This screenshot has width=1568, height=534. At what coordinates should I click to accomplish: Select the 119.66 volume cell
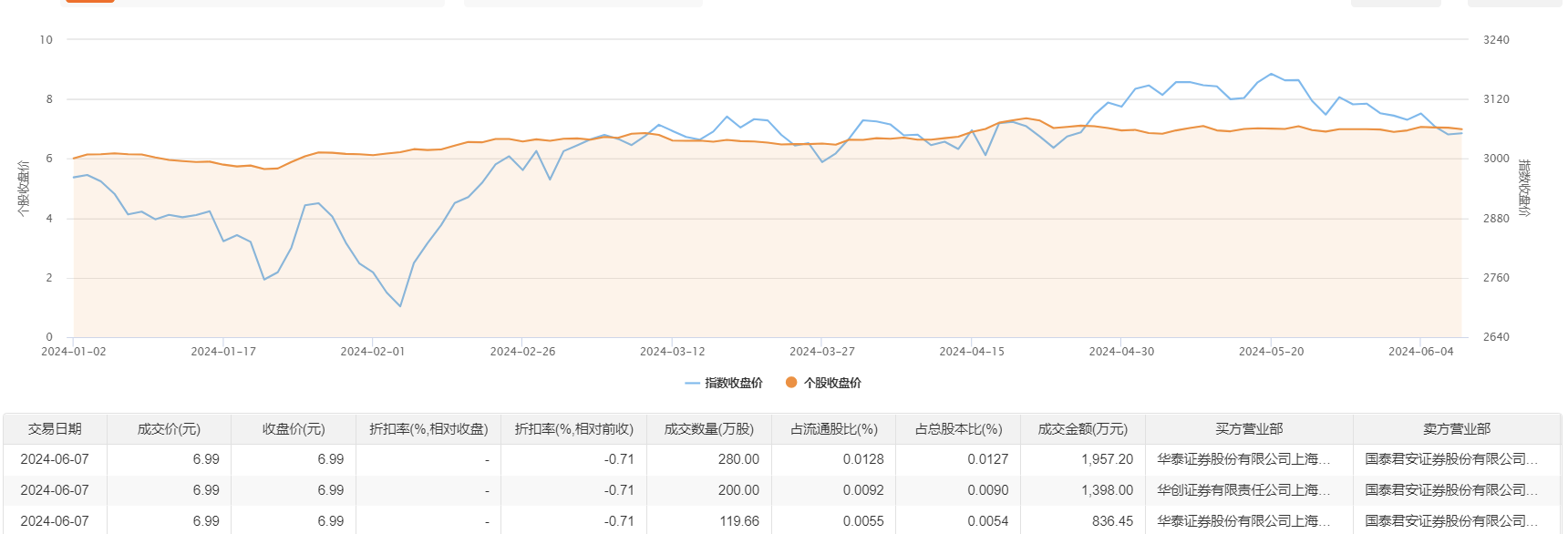[738, 521]
